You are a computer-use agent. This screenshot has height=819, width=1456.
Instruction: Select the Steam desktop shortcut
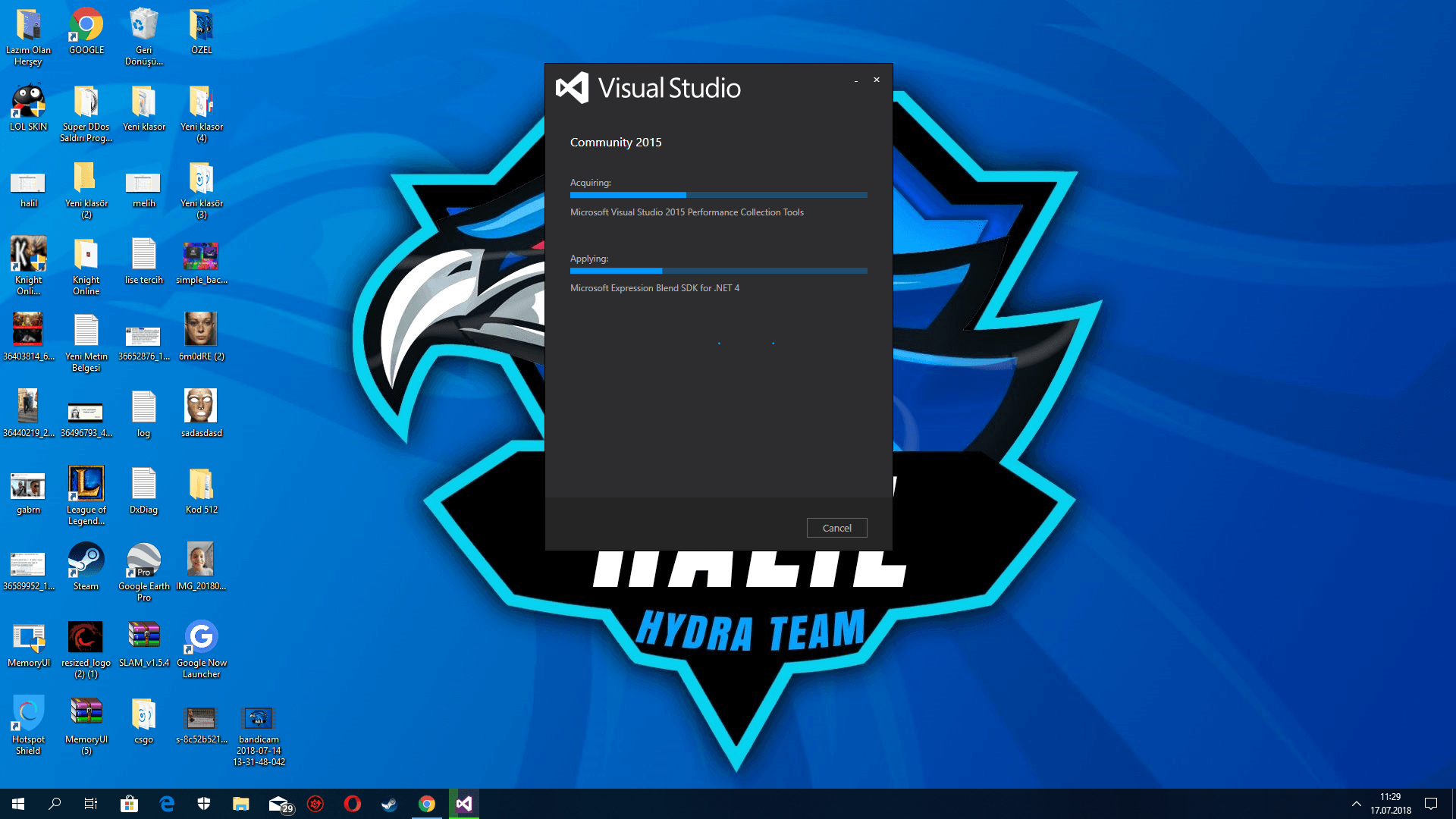pyautogui.click(x=86, y=567)
